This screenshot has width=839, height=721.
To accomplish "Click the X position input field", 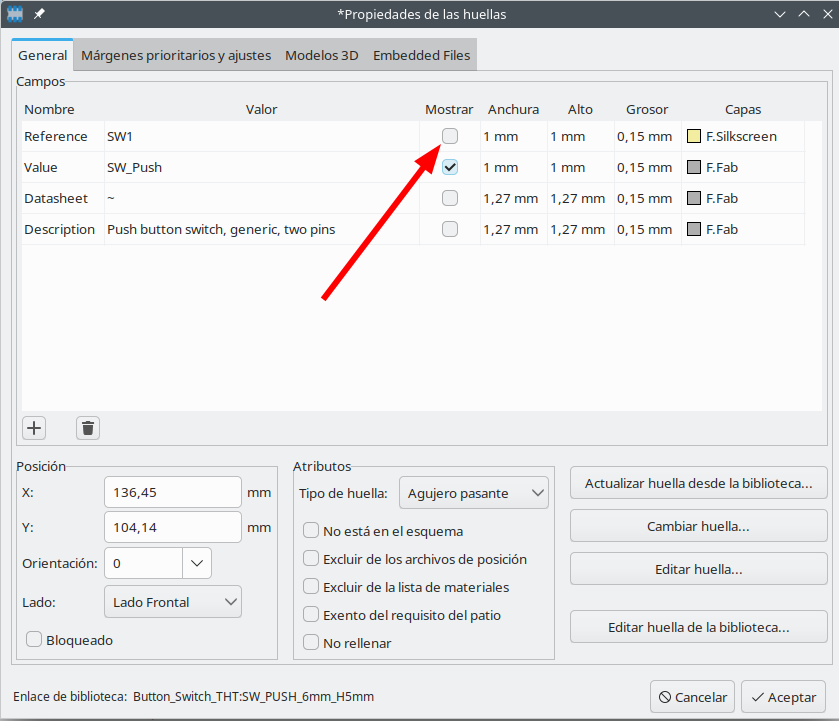I will pyautogui.click(x=172, y=492).
